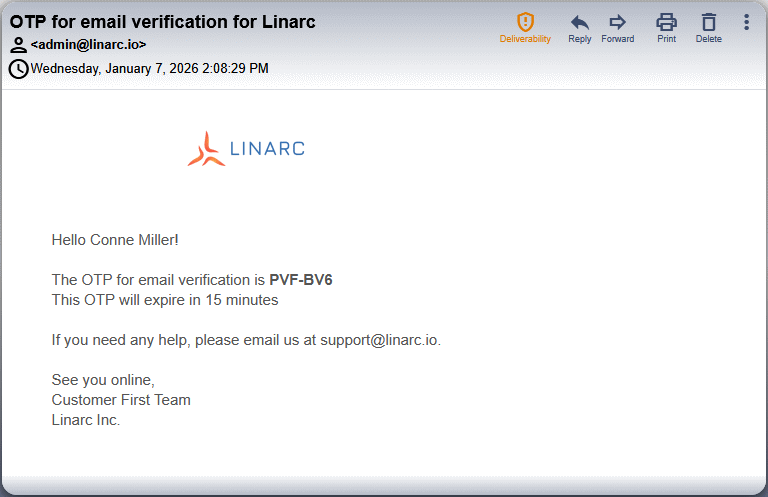The image size is (768, 497).
Task: Click the 'Customer First Team' signature line
Action: 121,400
